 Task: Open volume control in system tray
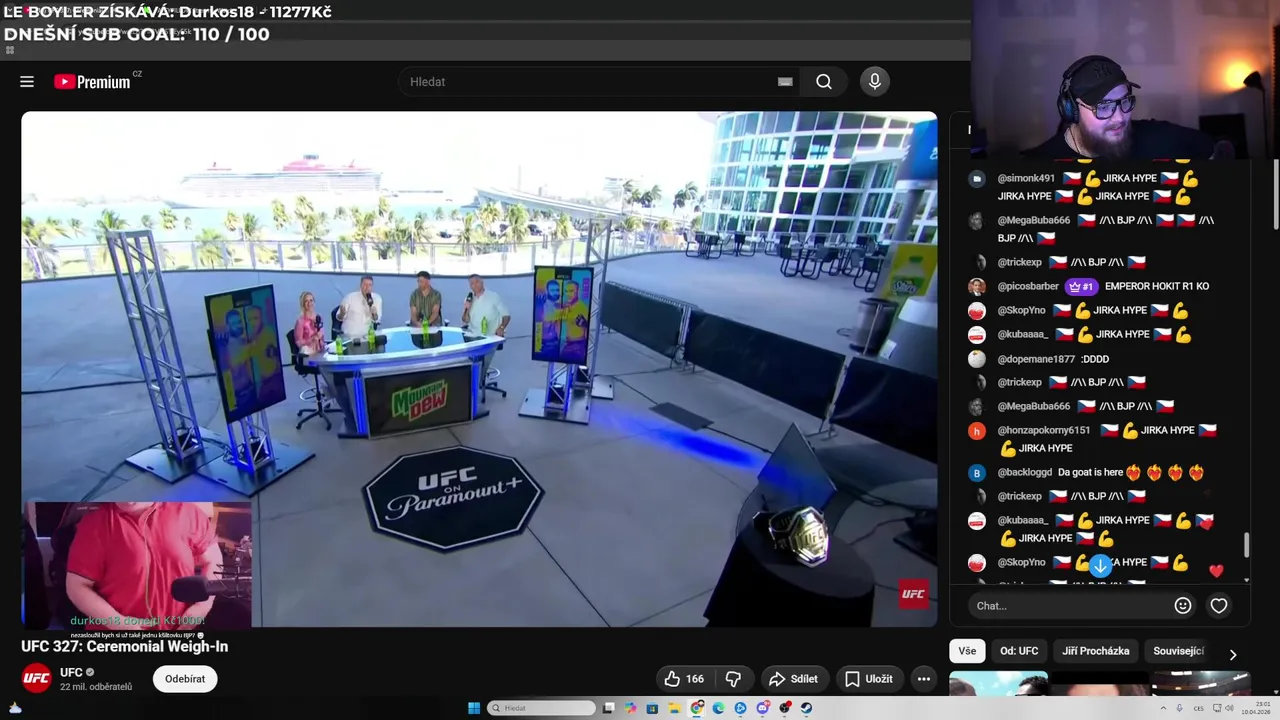click(x=1229, y=708)
